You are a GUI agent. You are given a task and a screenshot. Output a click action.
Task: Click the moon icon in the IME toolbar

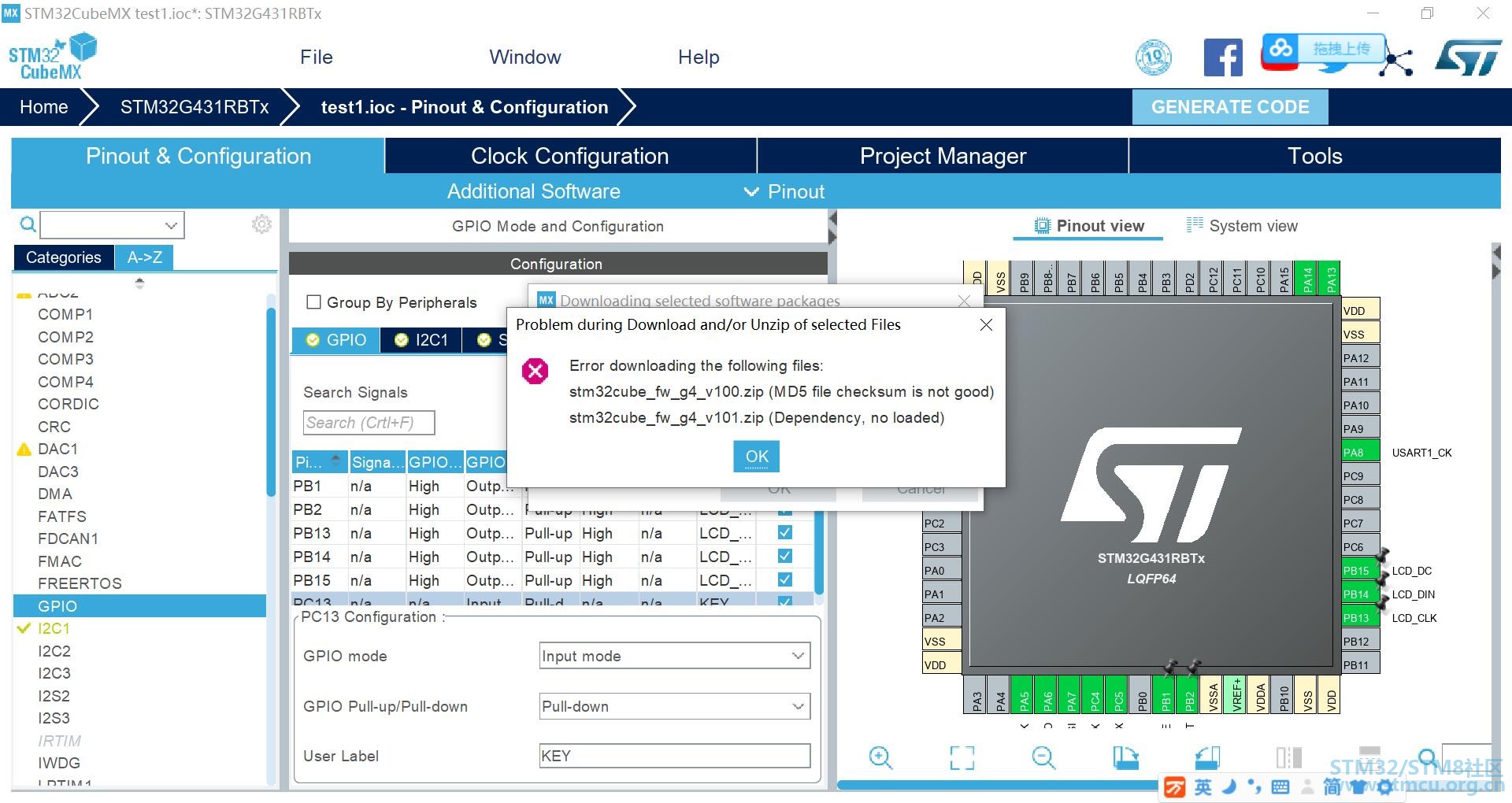(1229, 786)
